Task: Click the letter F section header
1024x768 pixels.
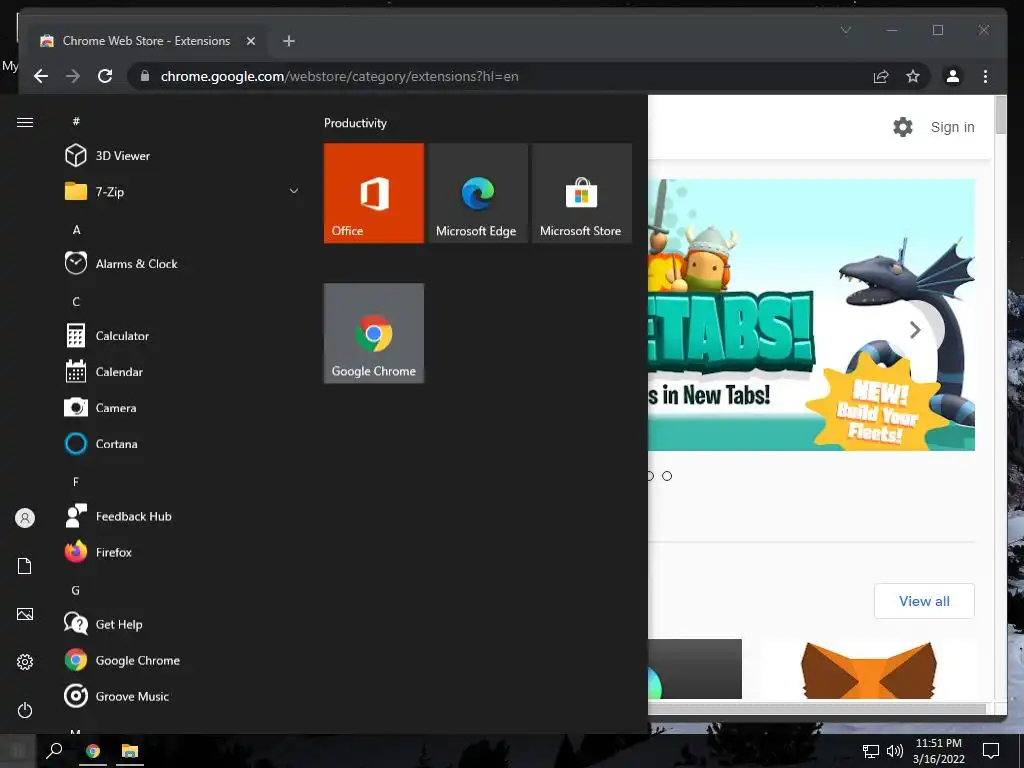Action: click(76, 481)
